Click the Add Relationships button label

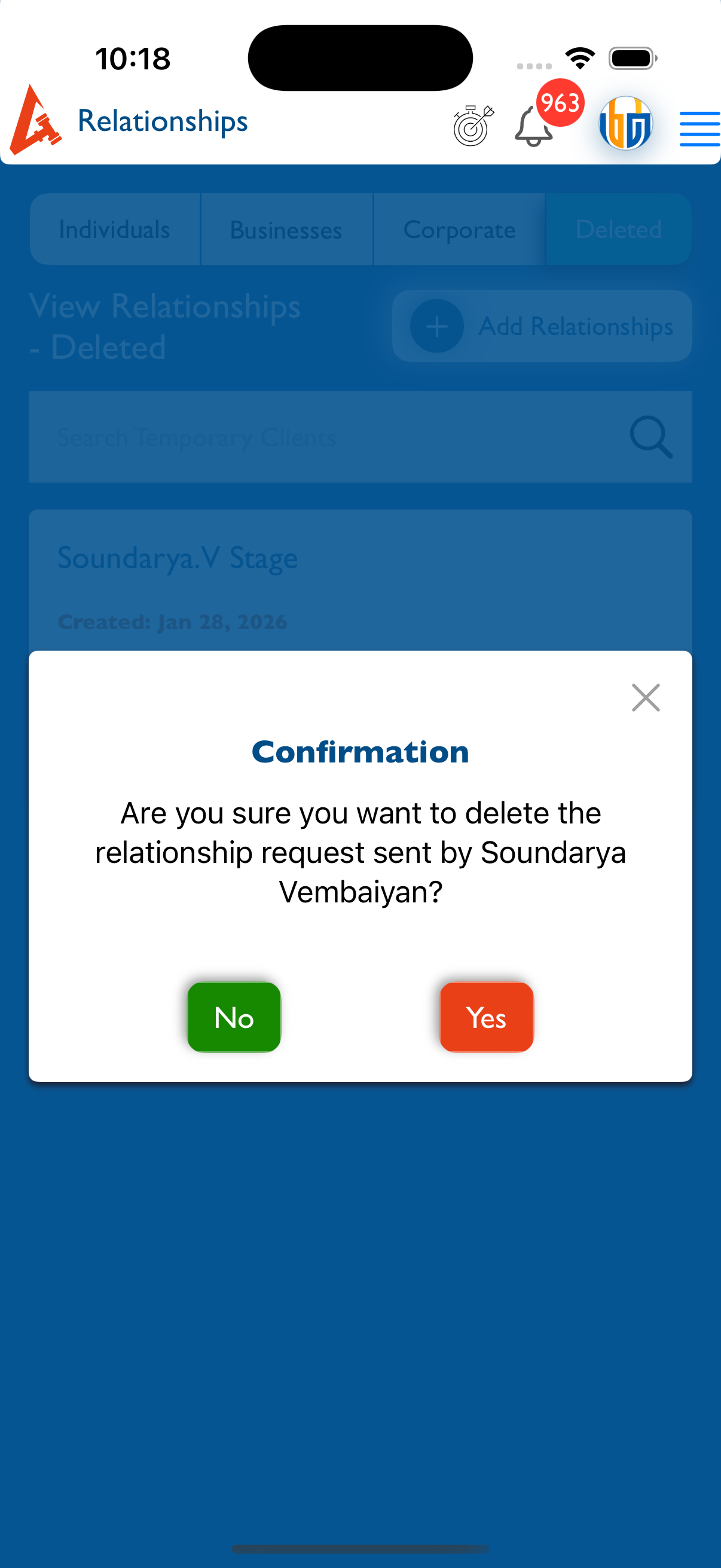click(x=576, y=327)
